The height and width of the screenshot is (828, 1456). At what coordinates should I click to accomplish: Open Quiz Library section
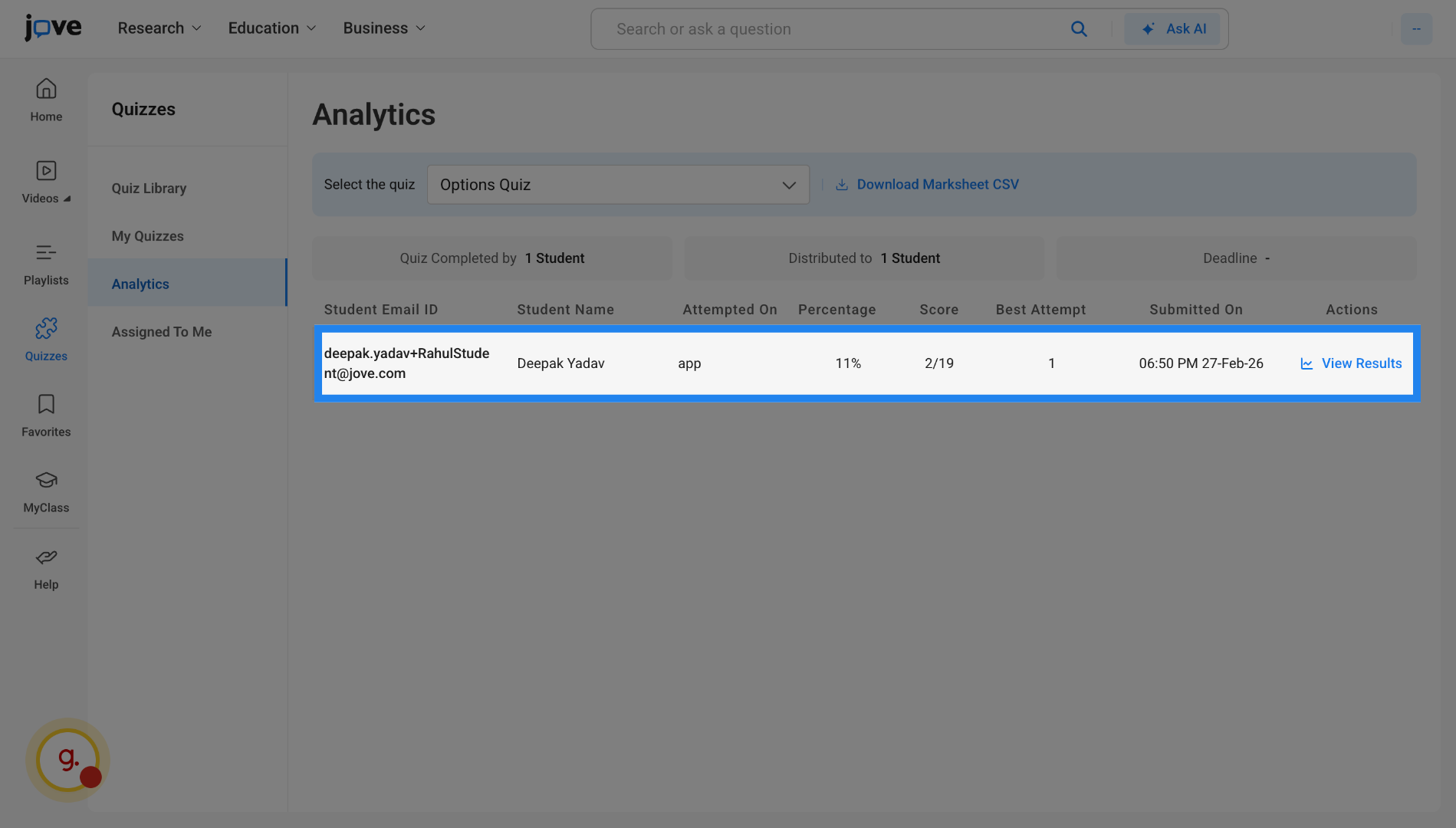149,189
